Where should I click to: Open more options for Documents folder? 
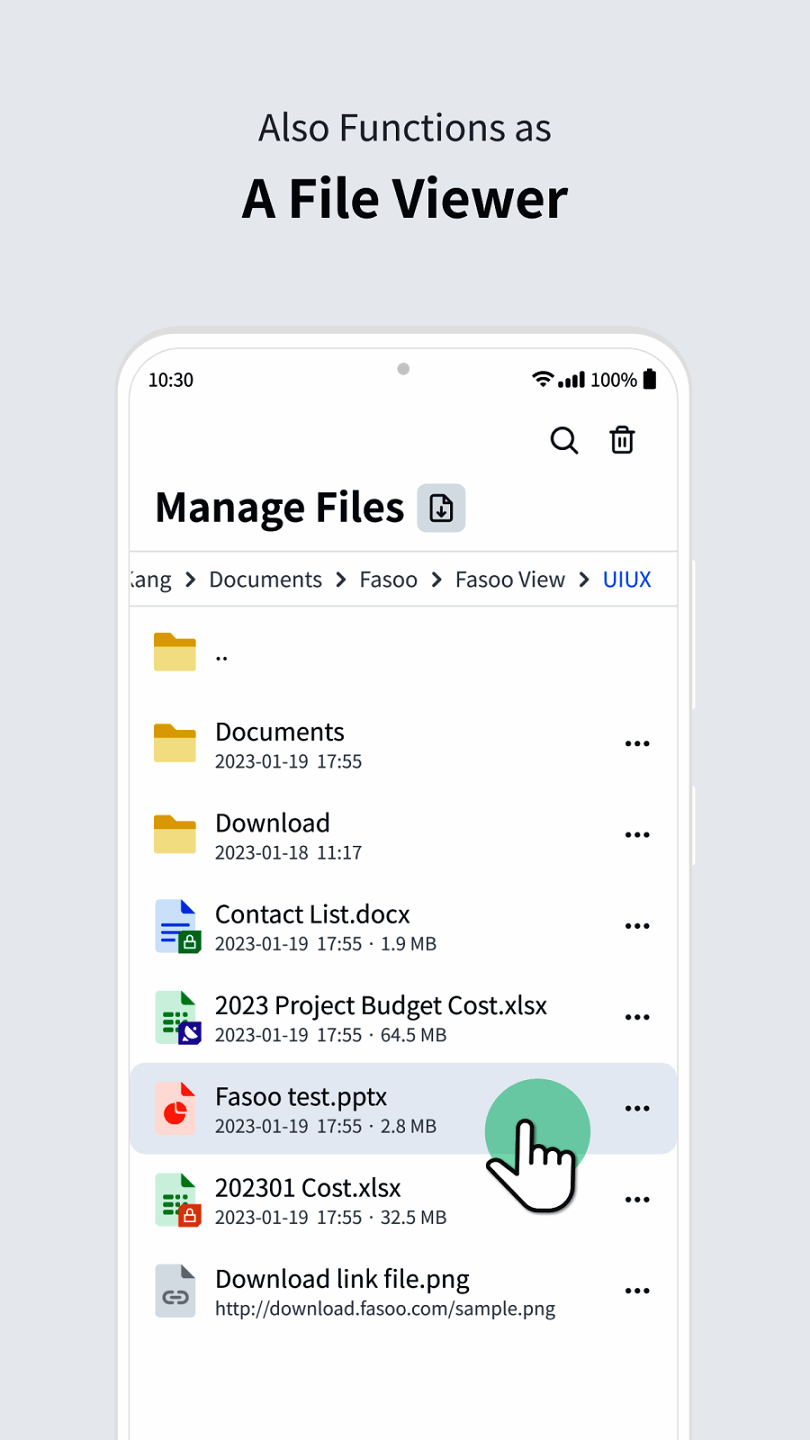pos(637,744)
